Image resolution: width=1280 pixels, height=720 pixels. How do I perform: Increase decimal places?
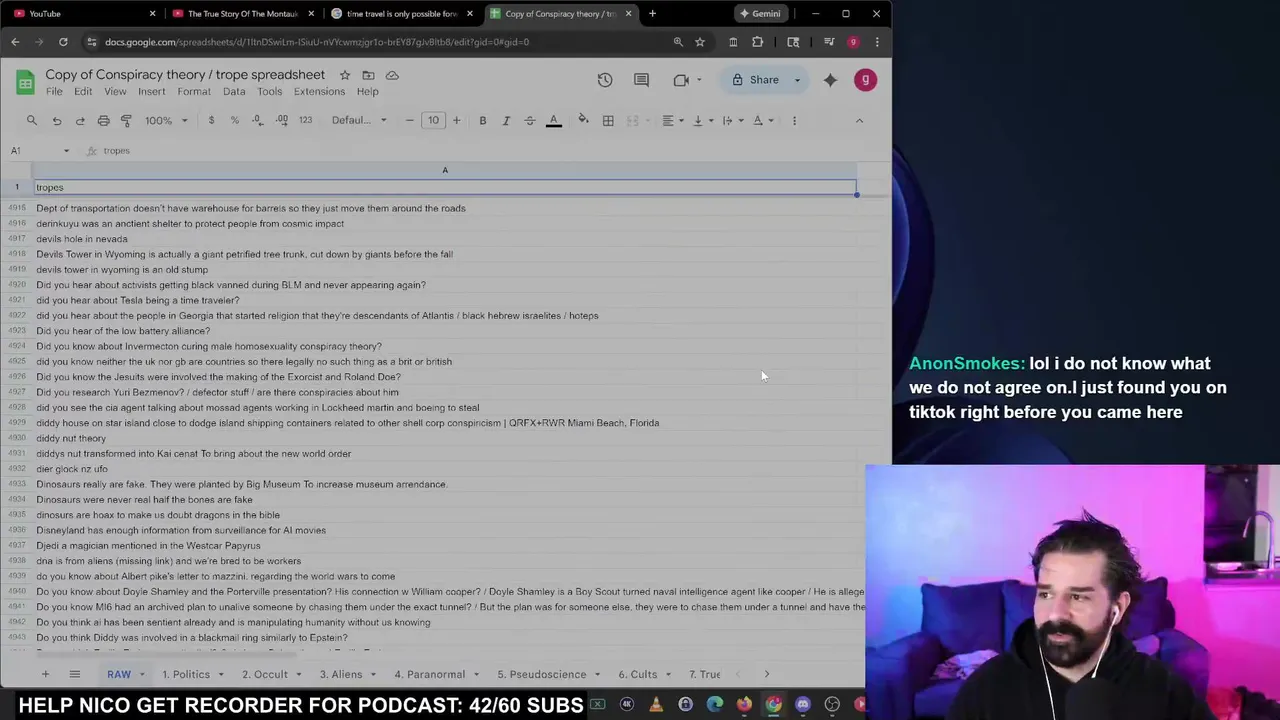pyautogui.click(x=282, y=120)
